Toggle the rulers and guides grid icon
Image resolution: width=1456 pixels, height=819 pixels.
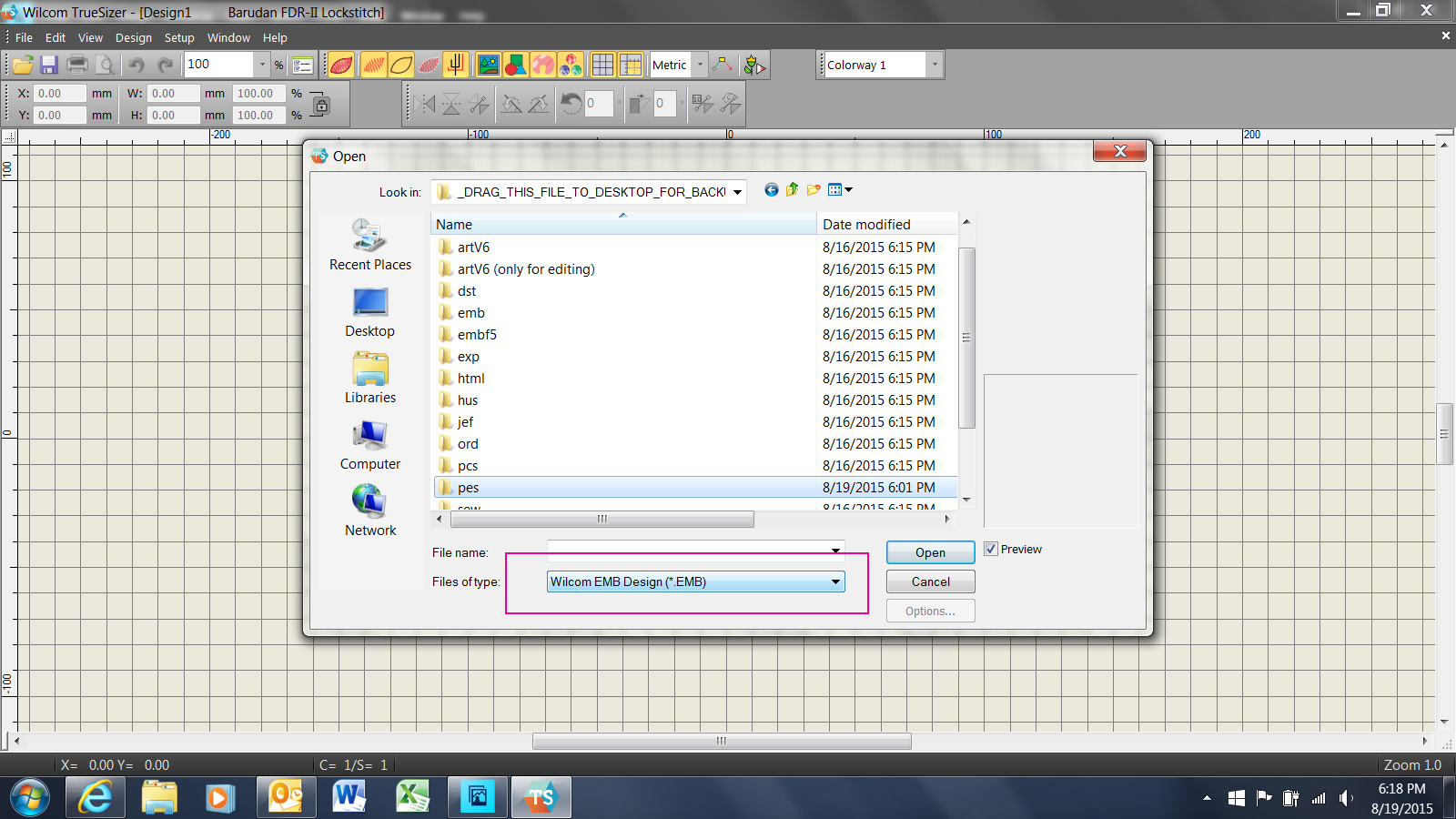coord(630,65)
